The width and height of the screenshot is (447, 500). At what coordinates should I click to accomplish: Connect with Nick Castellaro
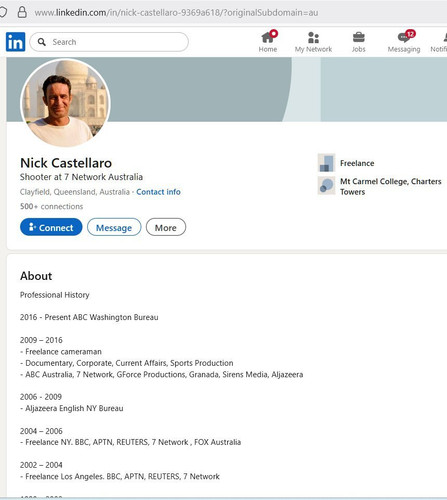[51, 227]
